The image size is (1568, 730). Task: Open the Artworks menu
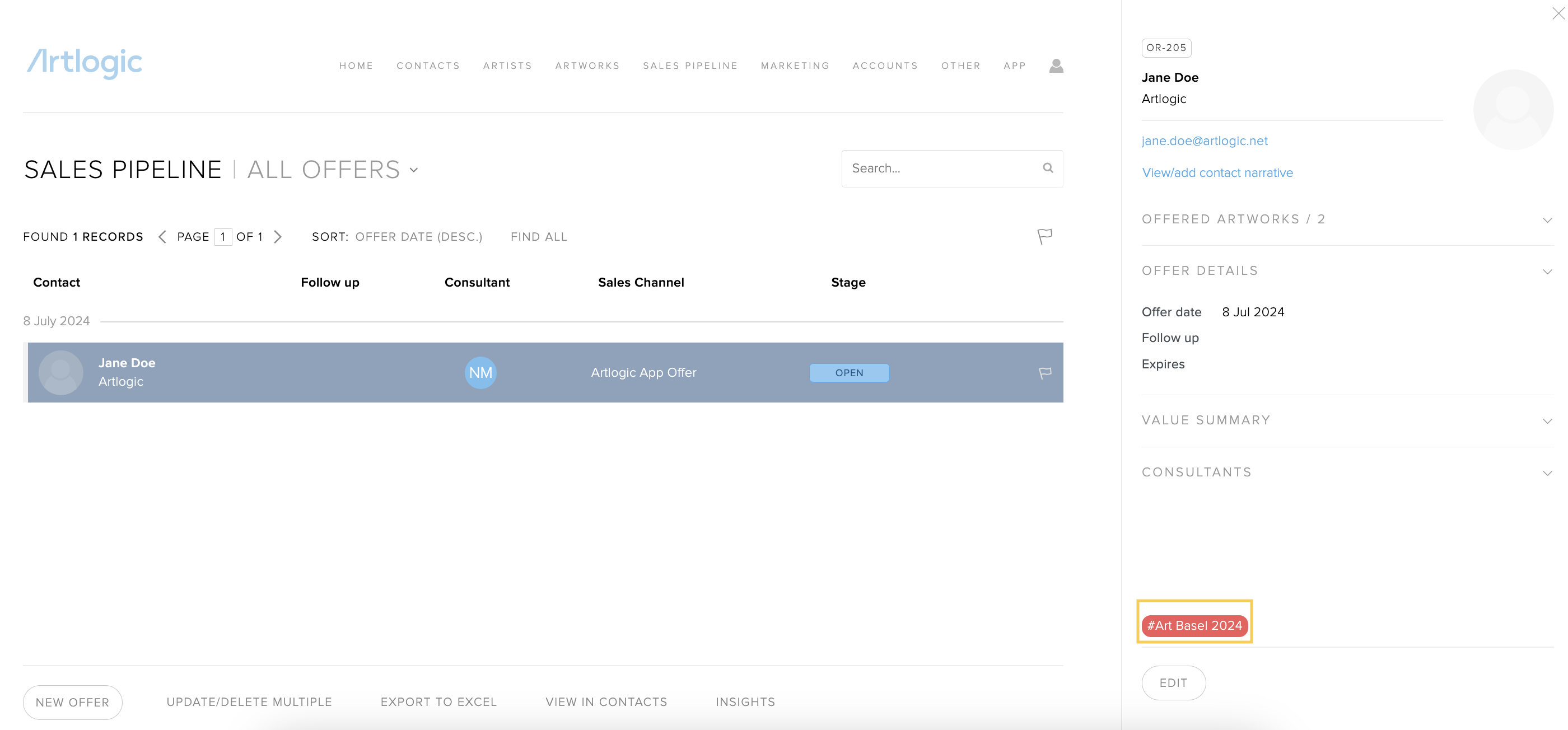[x=587, y=65]
